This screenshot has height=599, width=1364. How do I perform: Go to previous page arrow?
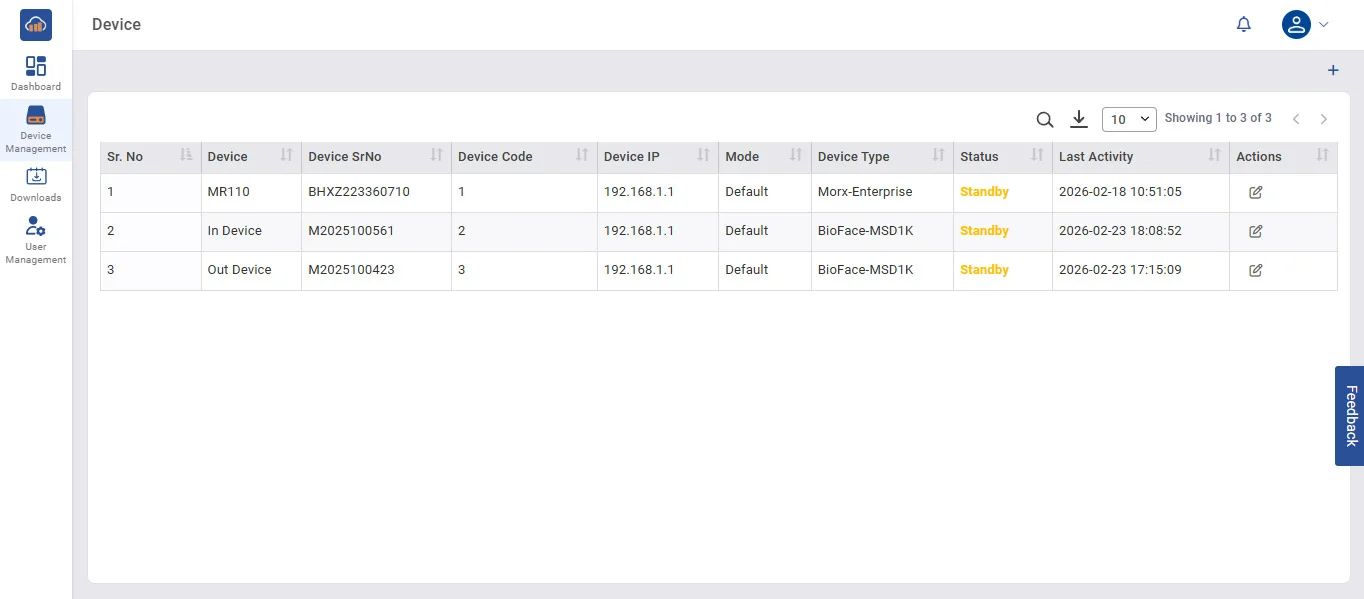click(1295, 120)
